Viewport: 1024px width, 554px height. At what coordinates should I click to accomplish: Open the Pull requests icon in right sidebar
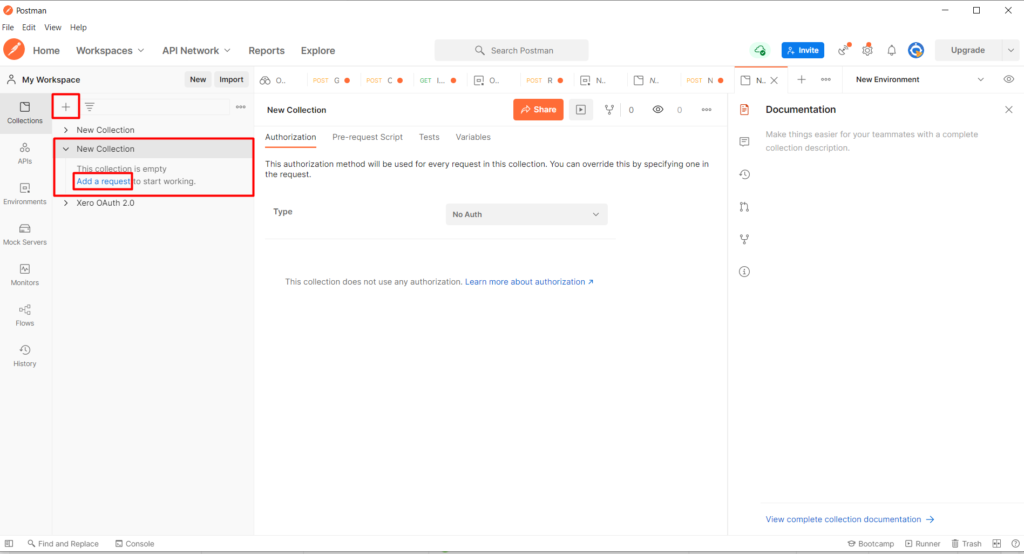coord(744,207)
